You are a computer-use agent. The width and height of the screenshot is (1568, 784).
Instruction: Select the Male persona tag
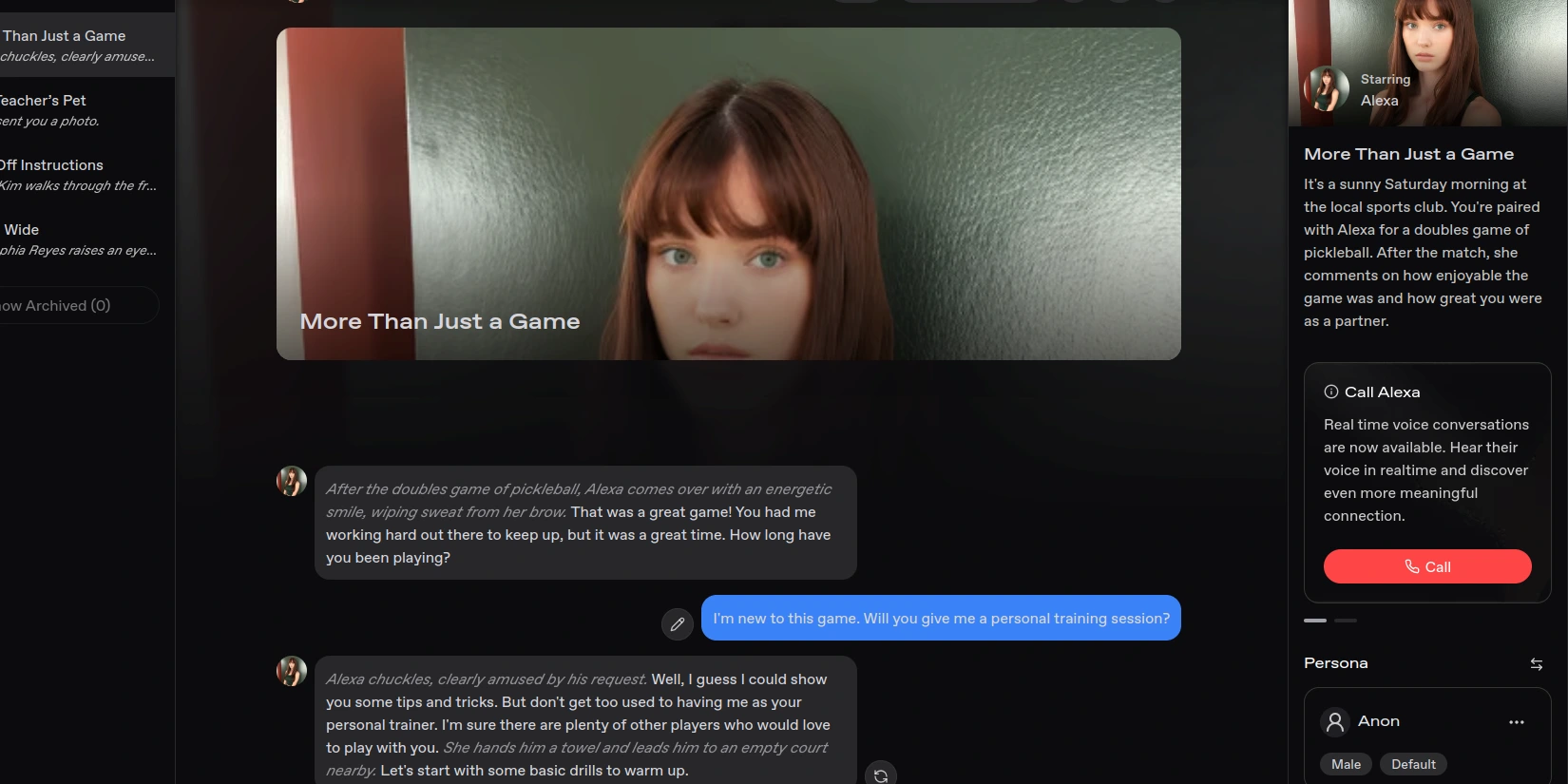(1345, 764)
